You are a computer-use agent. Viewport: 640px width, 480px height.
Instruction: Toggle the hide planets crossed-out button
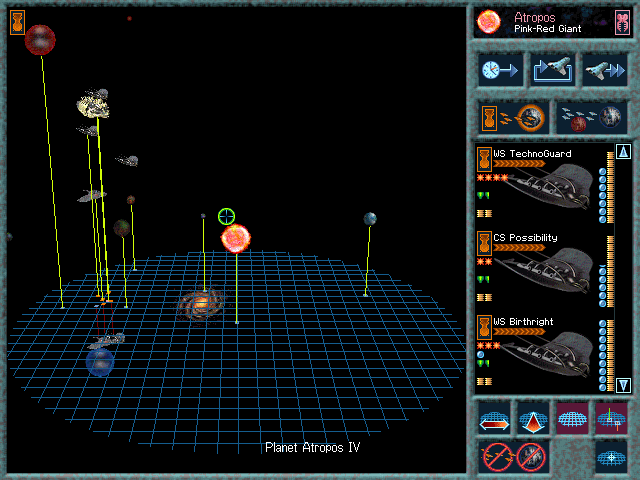point(531,456)
